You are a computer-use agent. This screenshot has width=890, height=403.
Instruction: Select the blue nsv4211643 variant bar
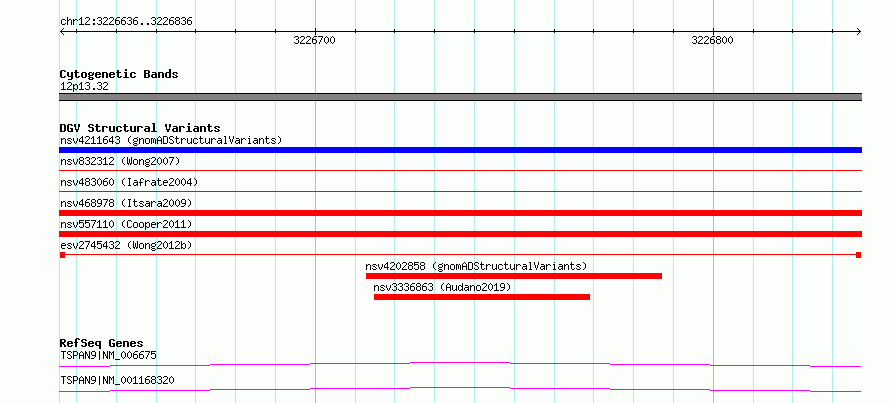460,150
